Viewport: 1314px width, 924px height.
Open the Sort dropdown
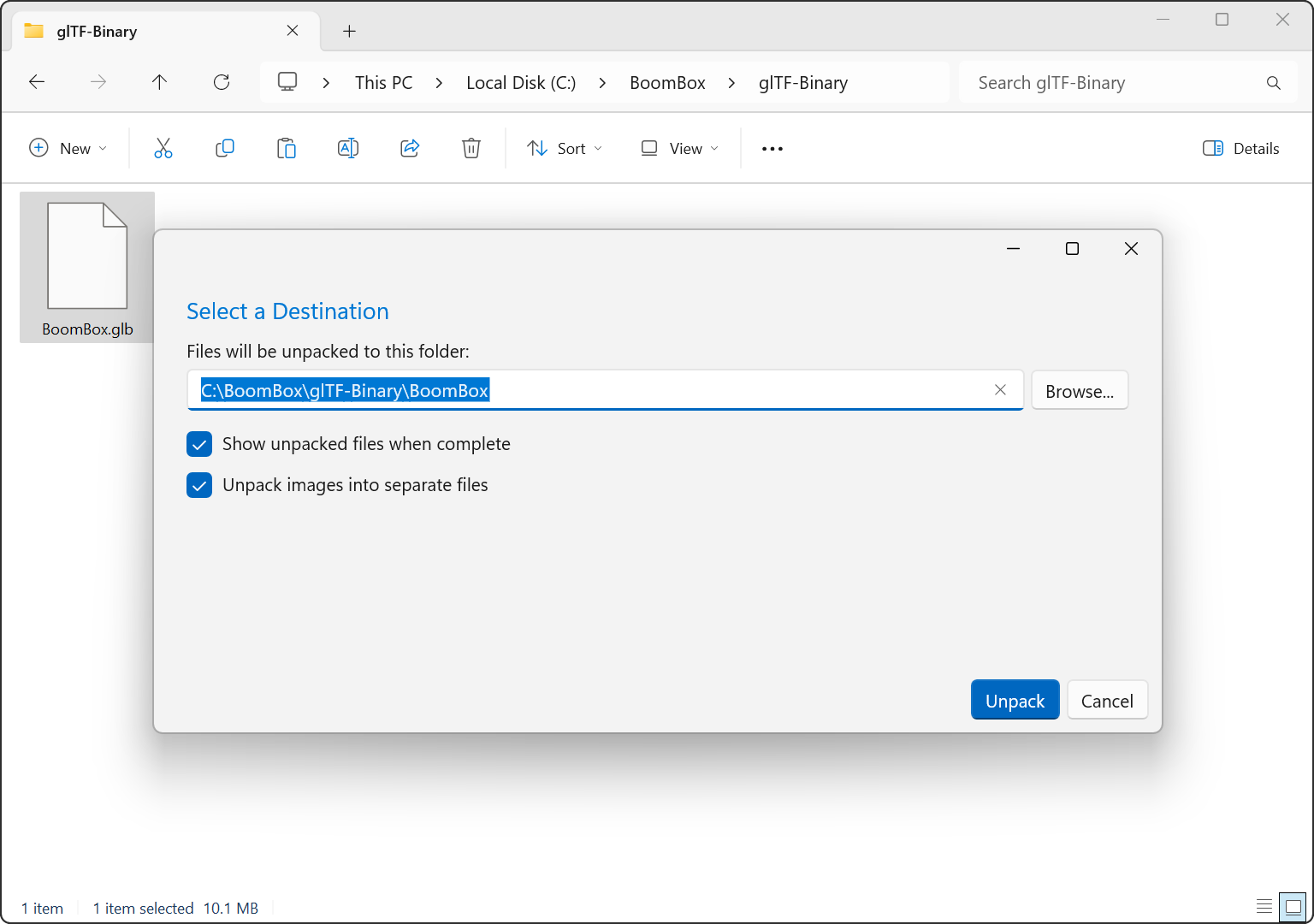[565, 149]
